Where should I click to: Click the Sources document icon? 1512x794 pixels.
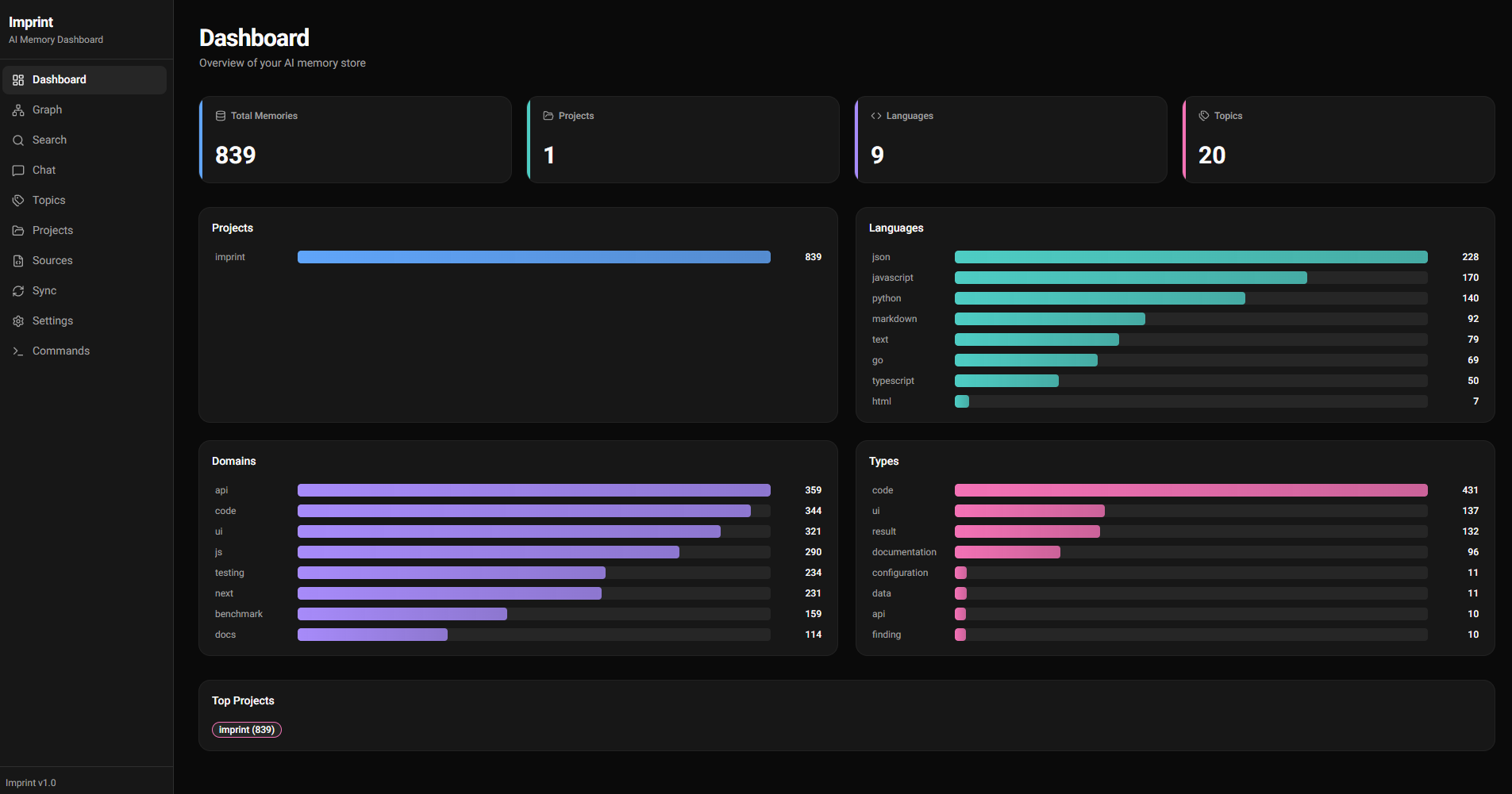(x=18, y=260)
